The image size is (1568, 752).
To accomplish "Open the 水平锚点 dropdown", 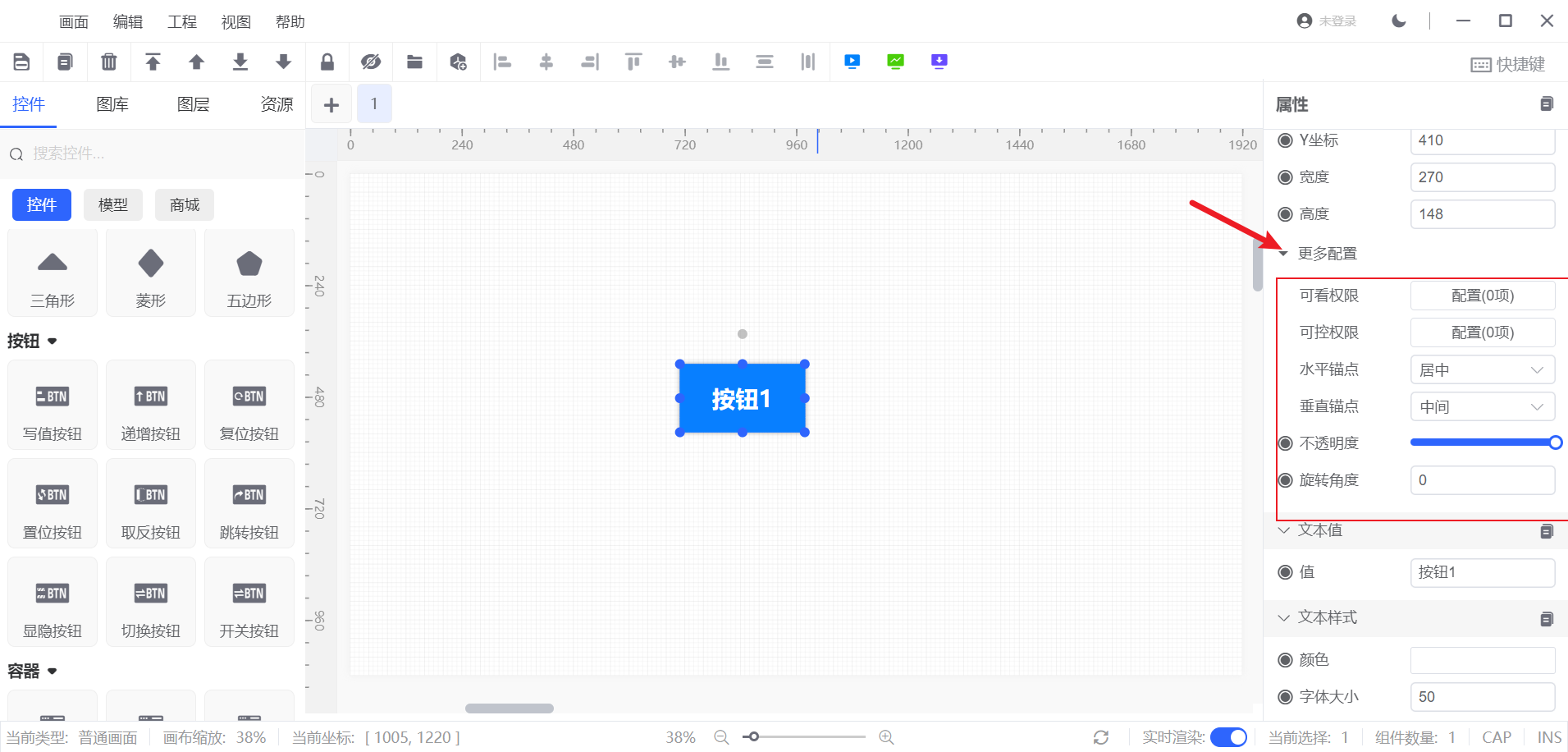I will coord(1482,370).
